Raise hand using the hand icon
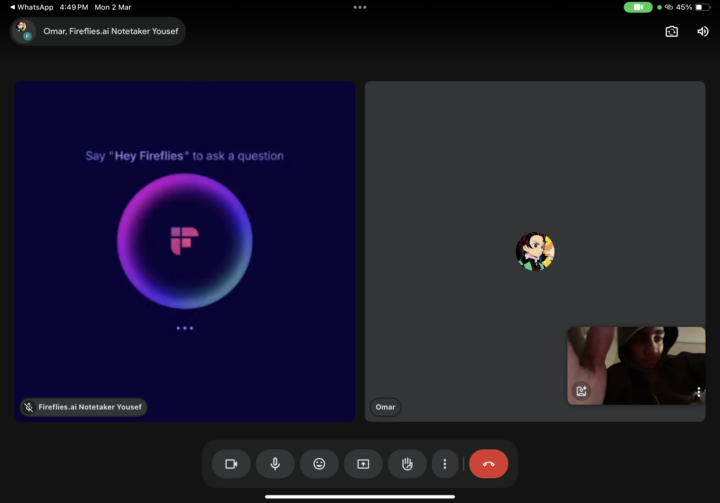This screenshot has width=720, height=503. click(407, 464)
